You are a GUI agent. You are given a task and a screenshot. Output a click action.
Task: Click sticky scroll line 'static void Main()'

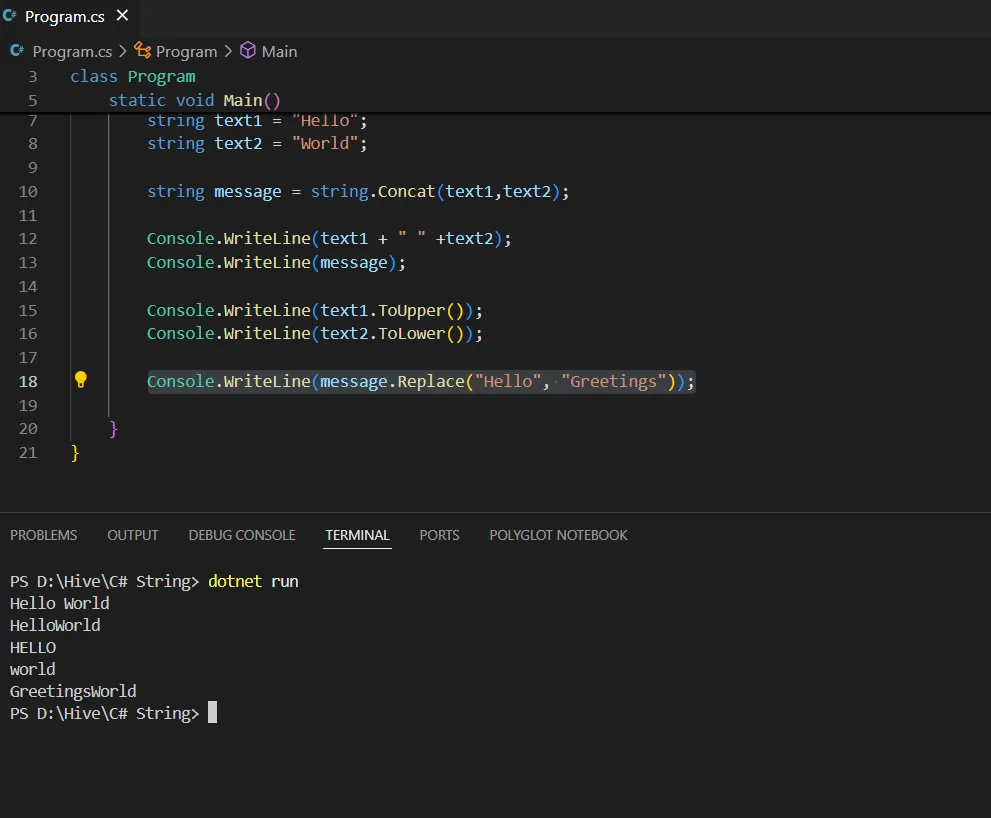click(195, 101)
